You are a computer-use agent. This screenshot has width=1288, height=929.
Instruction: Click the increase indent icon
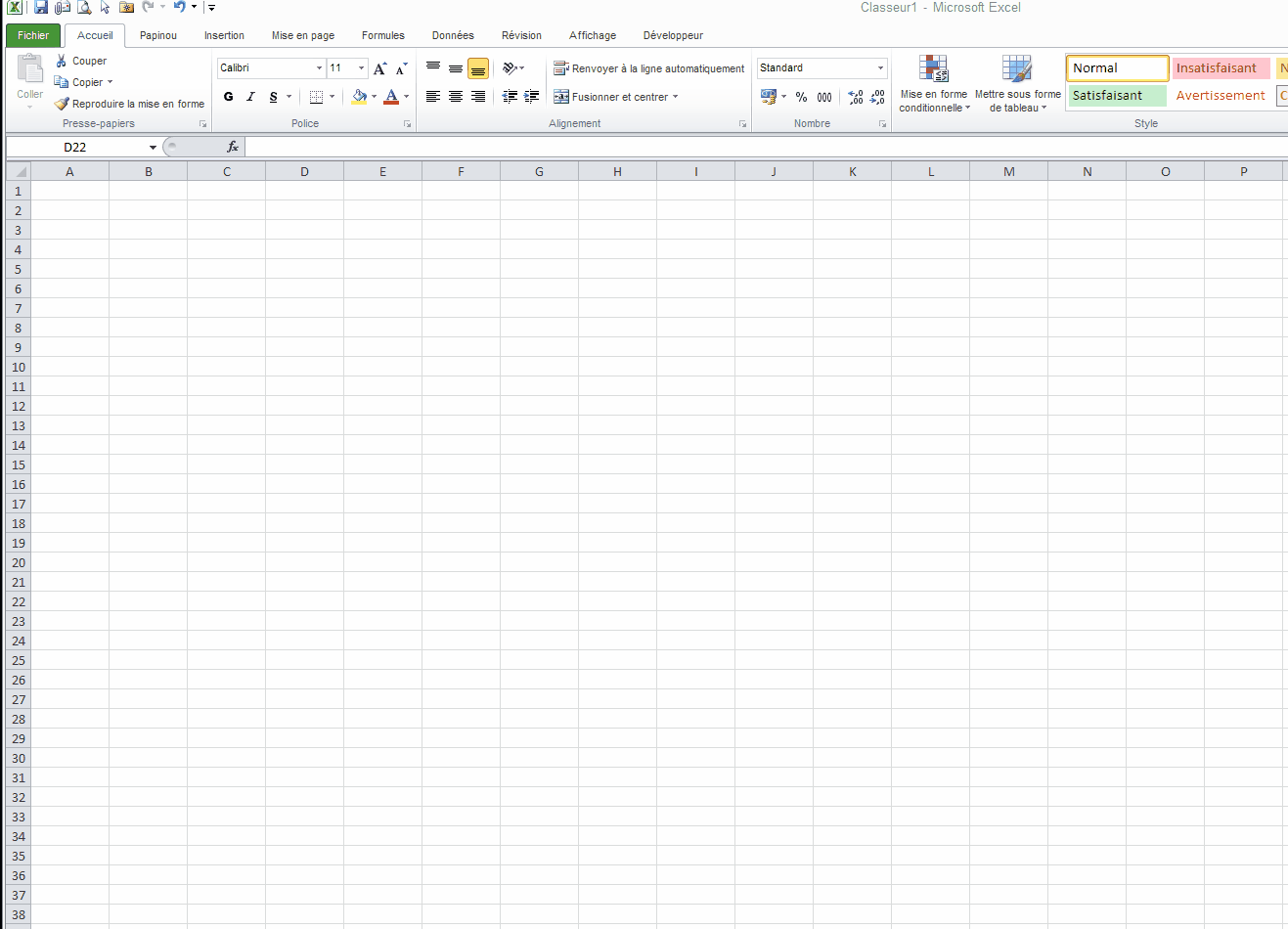(x=531, y=97)
